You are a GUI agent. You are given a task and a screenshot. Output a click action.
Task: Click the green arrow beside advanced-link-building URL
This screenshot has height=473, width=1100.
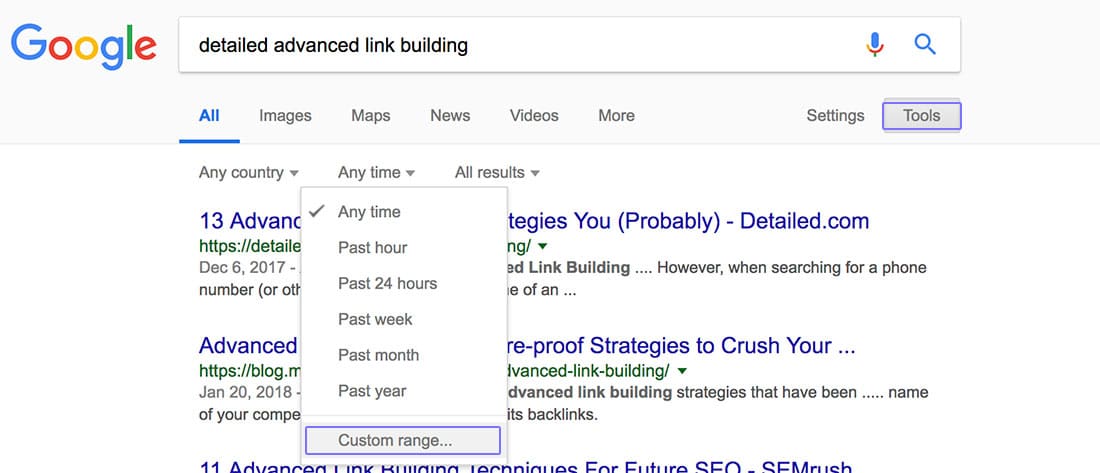[681, 371]
